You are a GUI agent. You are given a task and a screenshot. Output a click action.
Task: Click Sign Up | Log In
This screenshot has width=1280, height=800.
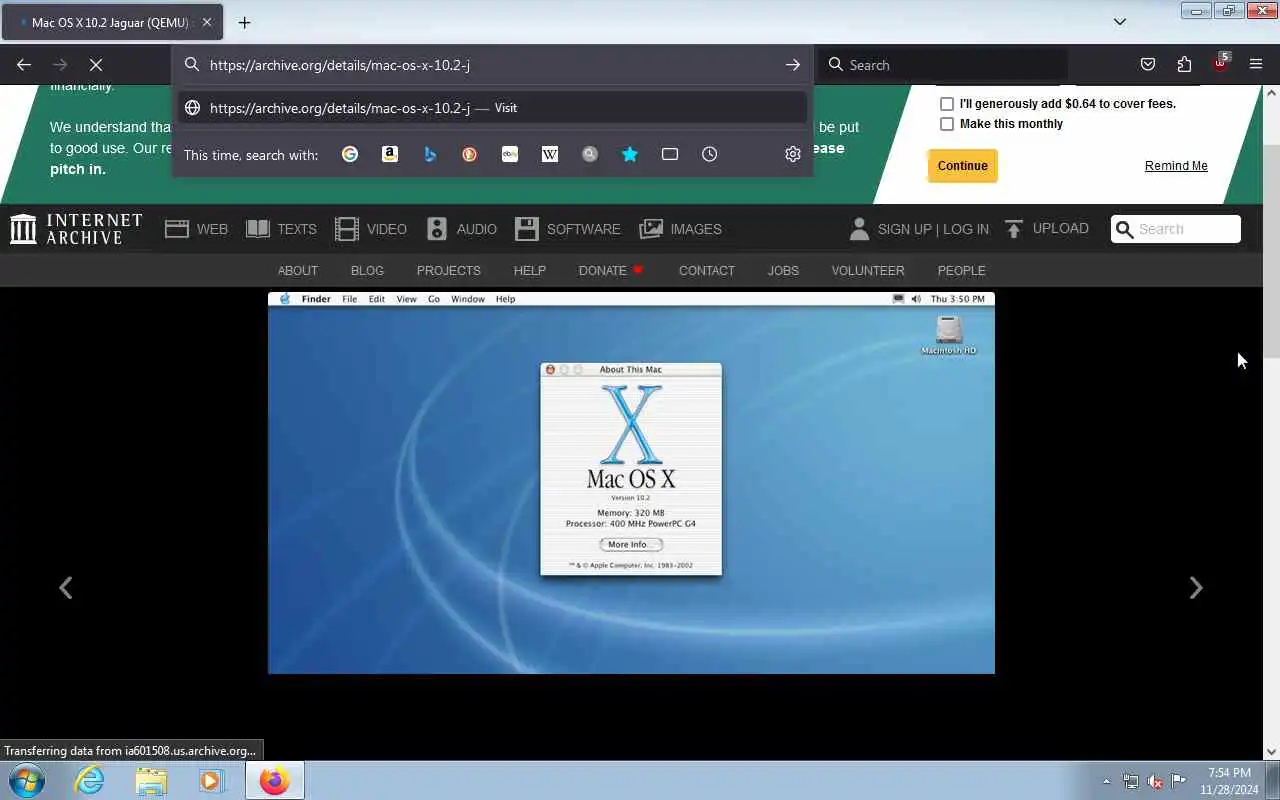click(x=933, y=229)
